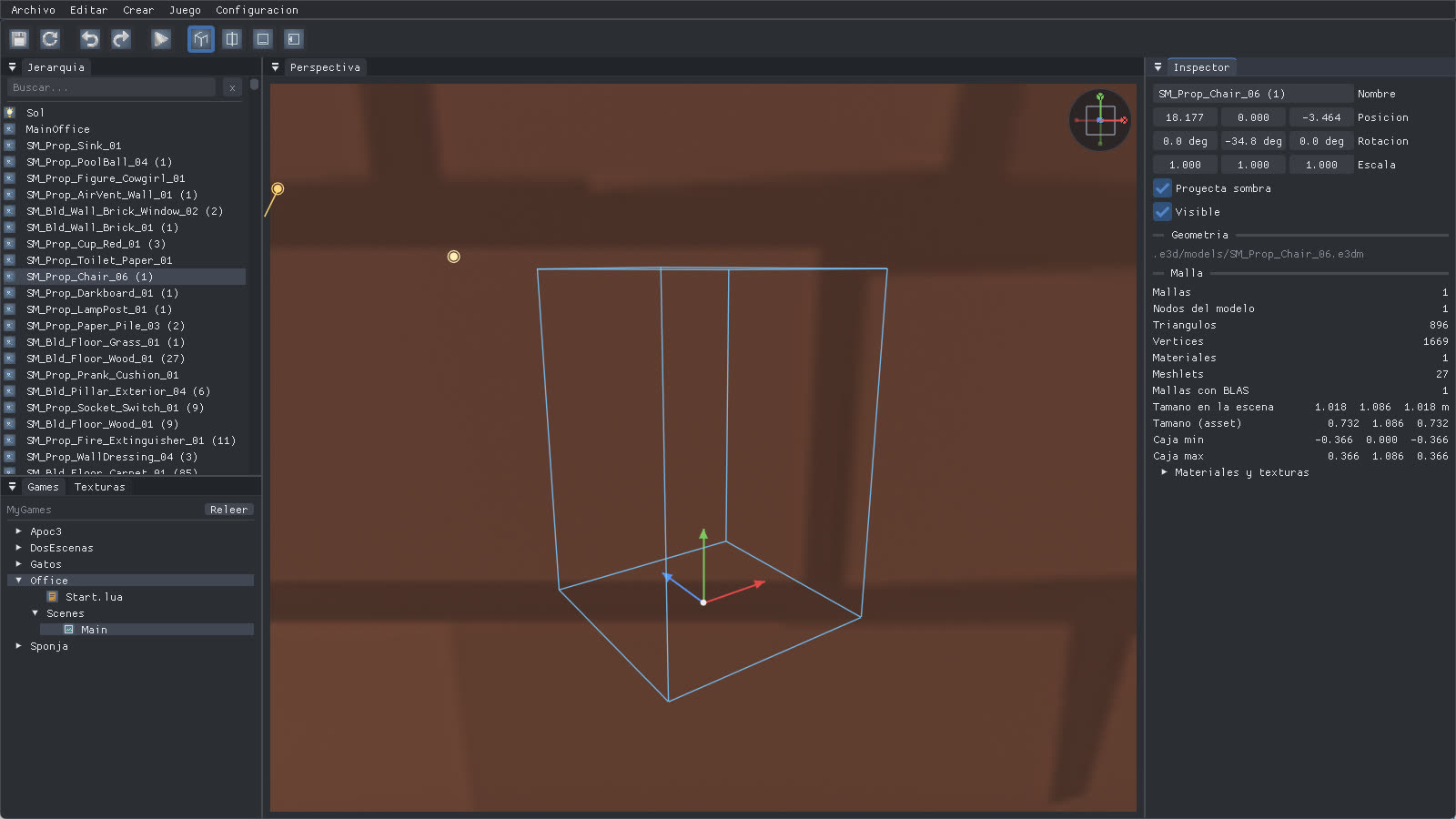Open the Crear menu
The height and width of the screenshot is (819, 1456).
point(138,10)
